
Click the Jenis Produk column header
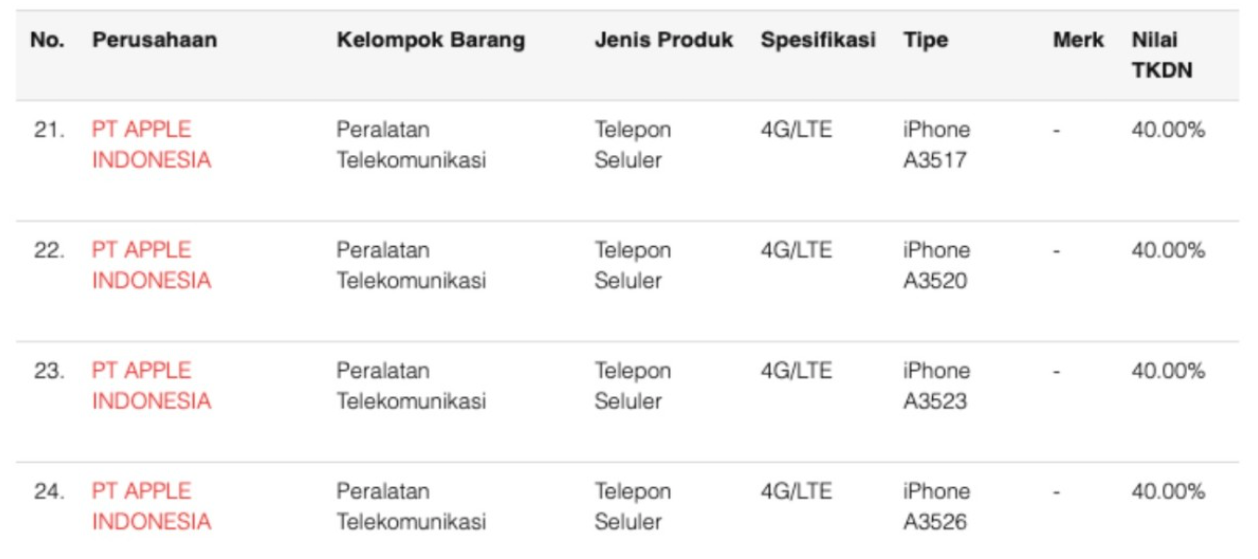point(663,41)
